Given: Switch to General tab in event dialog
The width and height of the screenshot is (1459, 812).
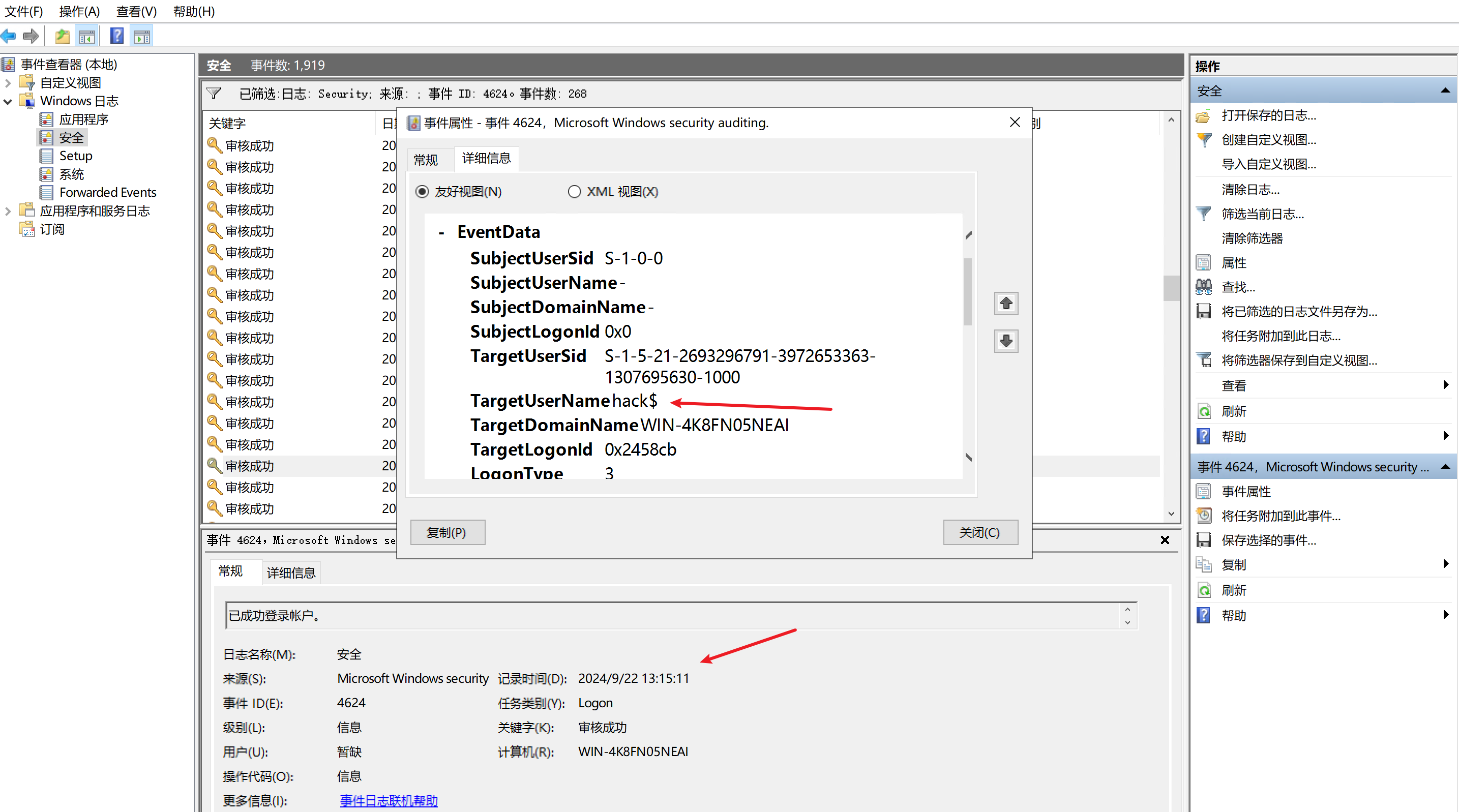Looking at the screenshot, I should pyautogui.click(x=426, y=160).
